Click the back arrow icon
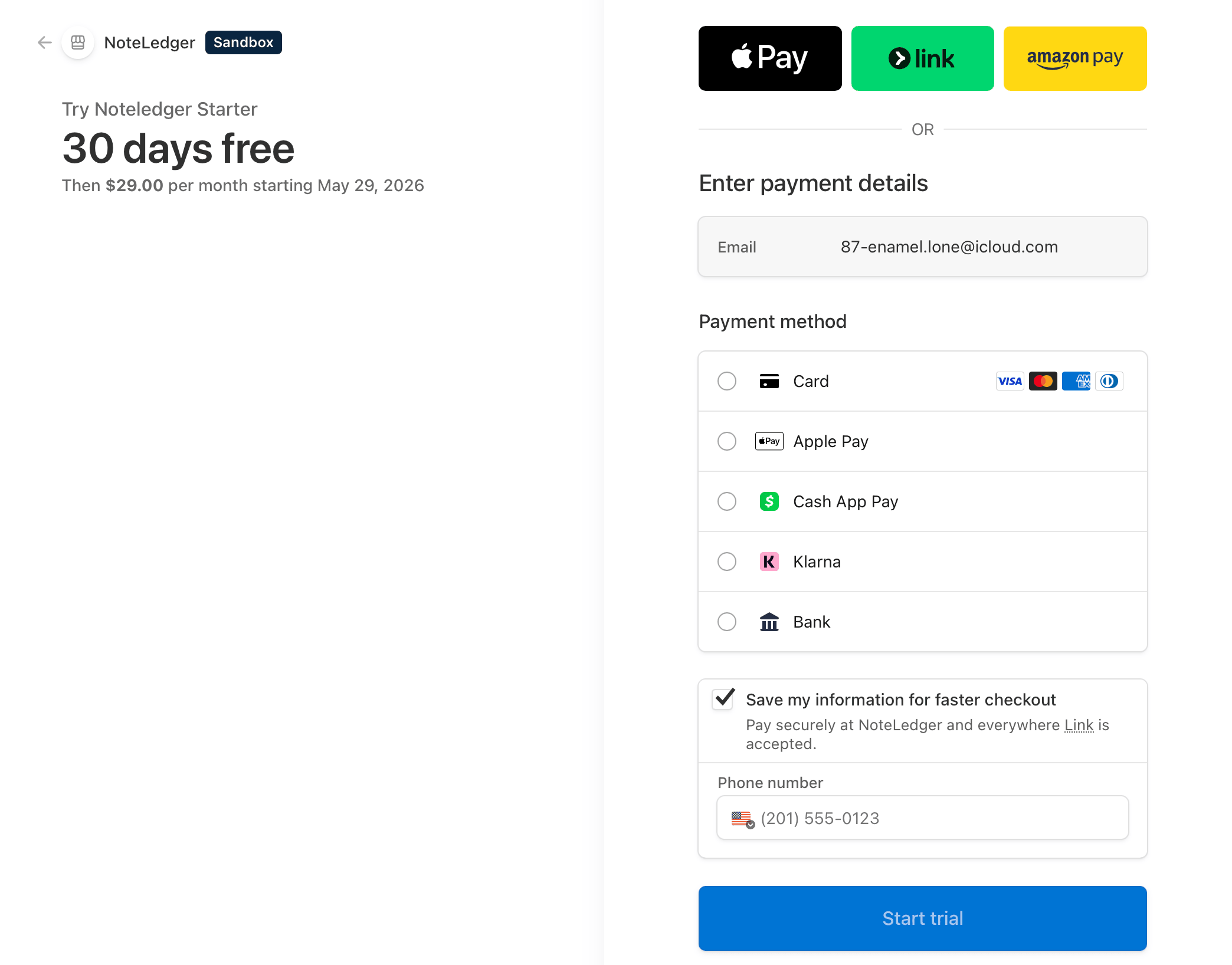The width and height of the screenshot is (1232, 965). point(44,42)
